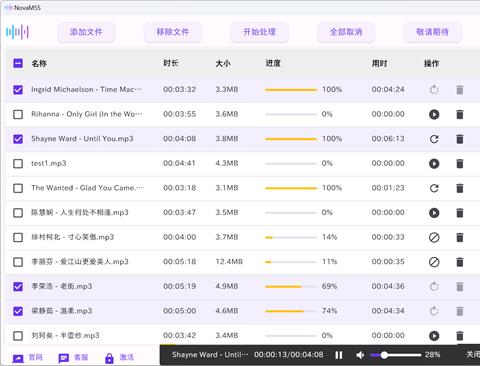This screenshot has width=480, height=366.
Task: Click the 00:00:13/00:04:08 playback time
Action: pyautogui.click(x=288, y=355)
